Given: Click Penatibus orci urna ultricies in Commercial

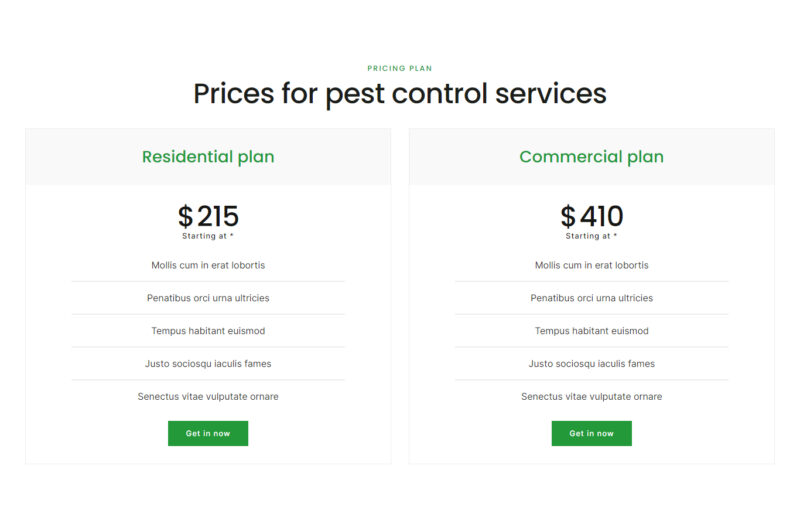Looking at the screenshot, I should 591,298.
